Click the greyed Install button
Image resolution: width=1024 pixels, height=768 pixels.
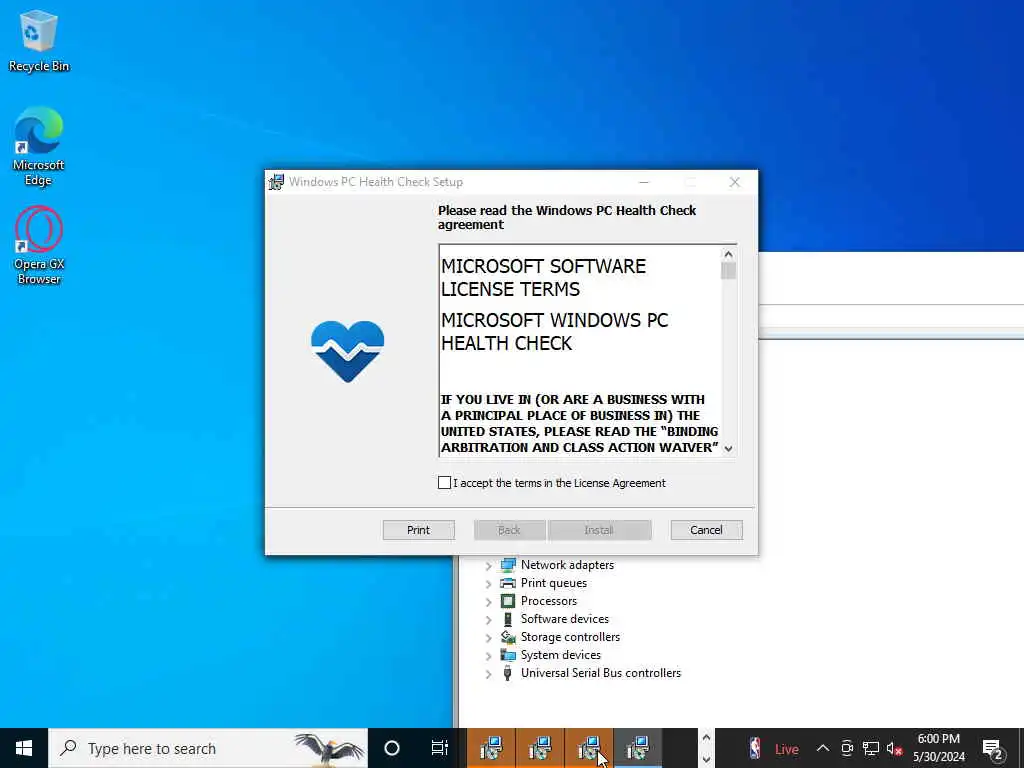(600, 530)
